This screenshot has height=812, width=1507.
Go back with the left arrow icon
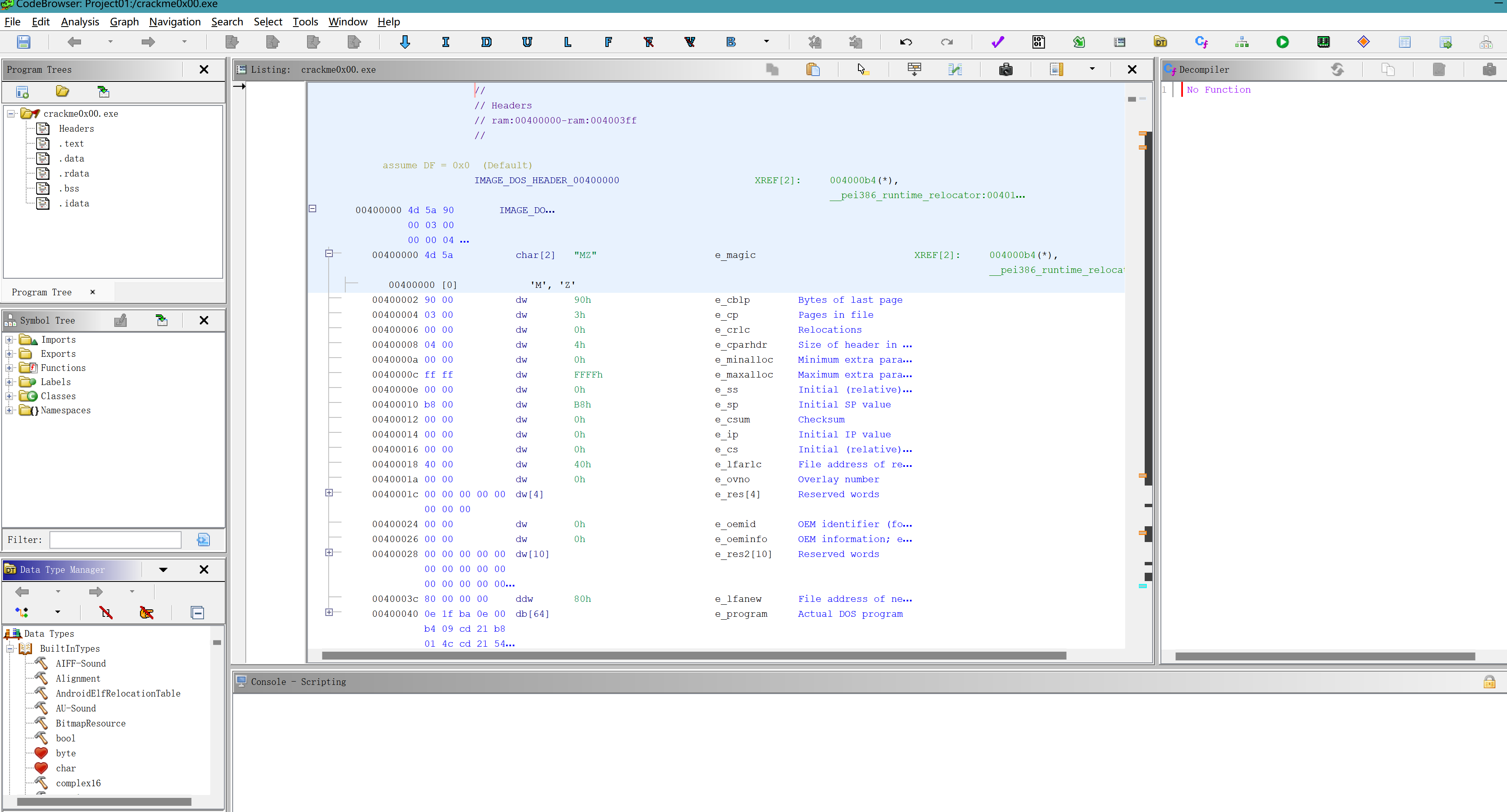pos(74,42)
